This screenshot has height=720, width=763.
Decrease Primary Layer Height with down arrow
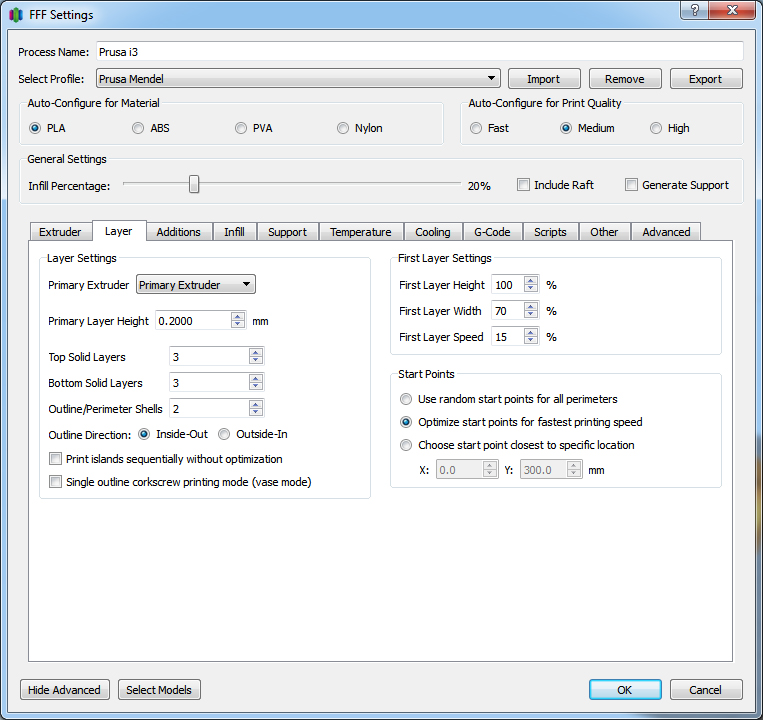pyautogui.click(x=238, y=324)
